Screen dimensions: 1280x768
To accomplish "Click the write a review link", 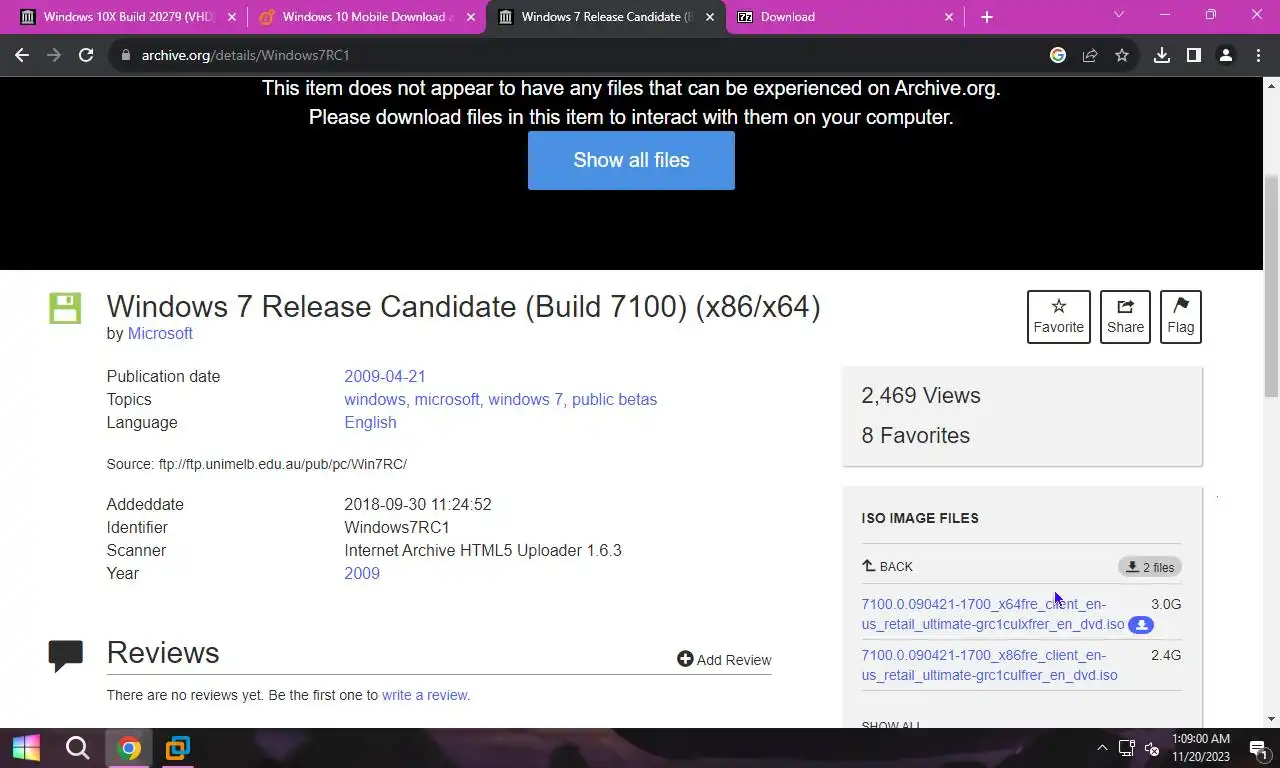I will pos(426,695).
